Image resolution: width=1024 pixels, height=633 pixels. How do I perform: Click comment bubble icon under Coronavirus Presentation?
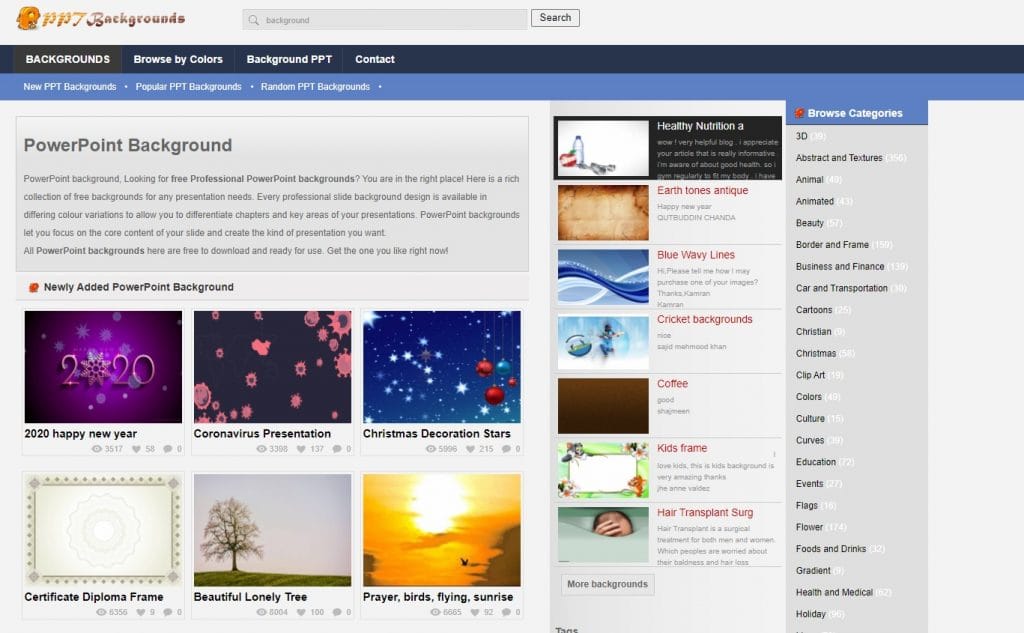pos(337,449)
